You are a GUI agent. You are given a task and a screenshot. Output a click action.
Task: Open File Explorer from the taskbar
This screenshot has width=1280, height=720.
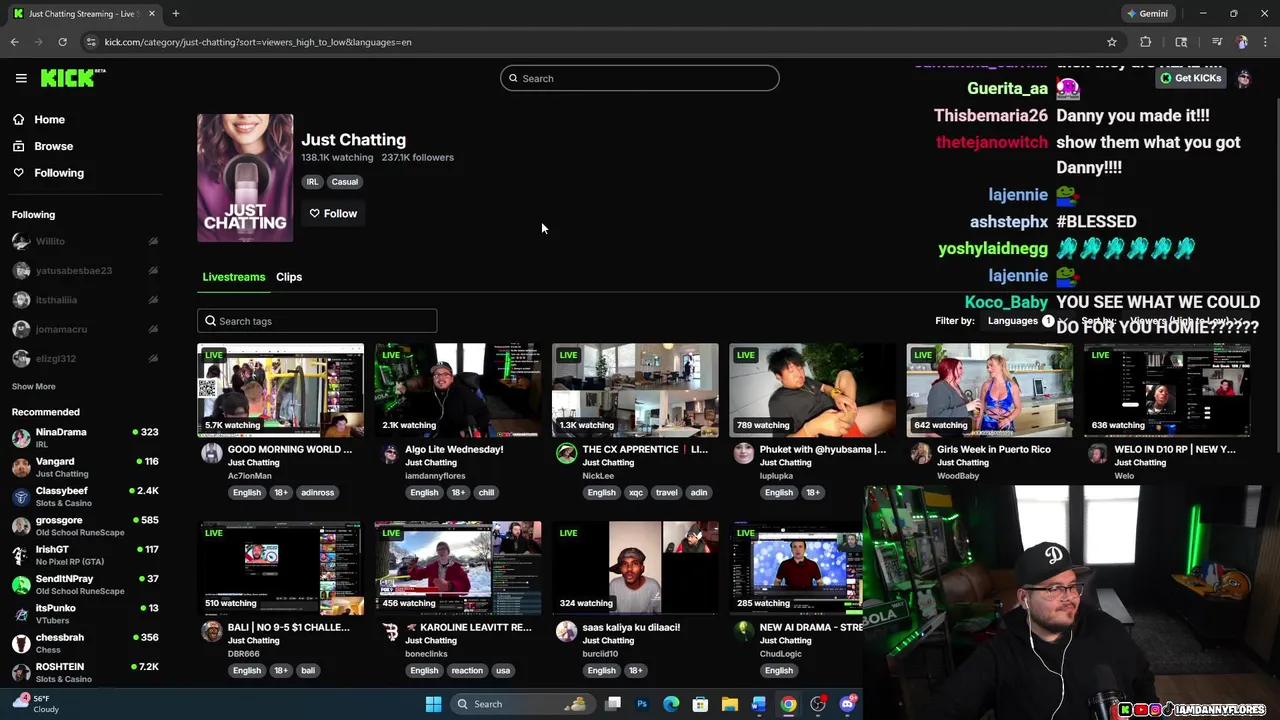[x=730, y=704]
